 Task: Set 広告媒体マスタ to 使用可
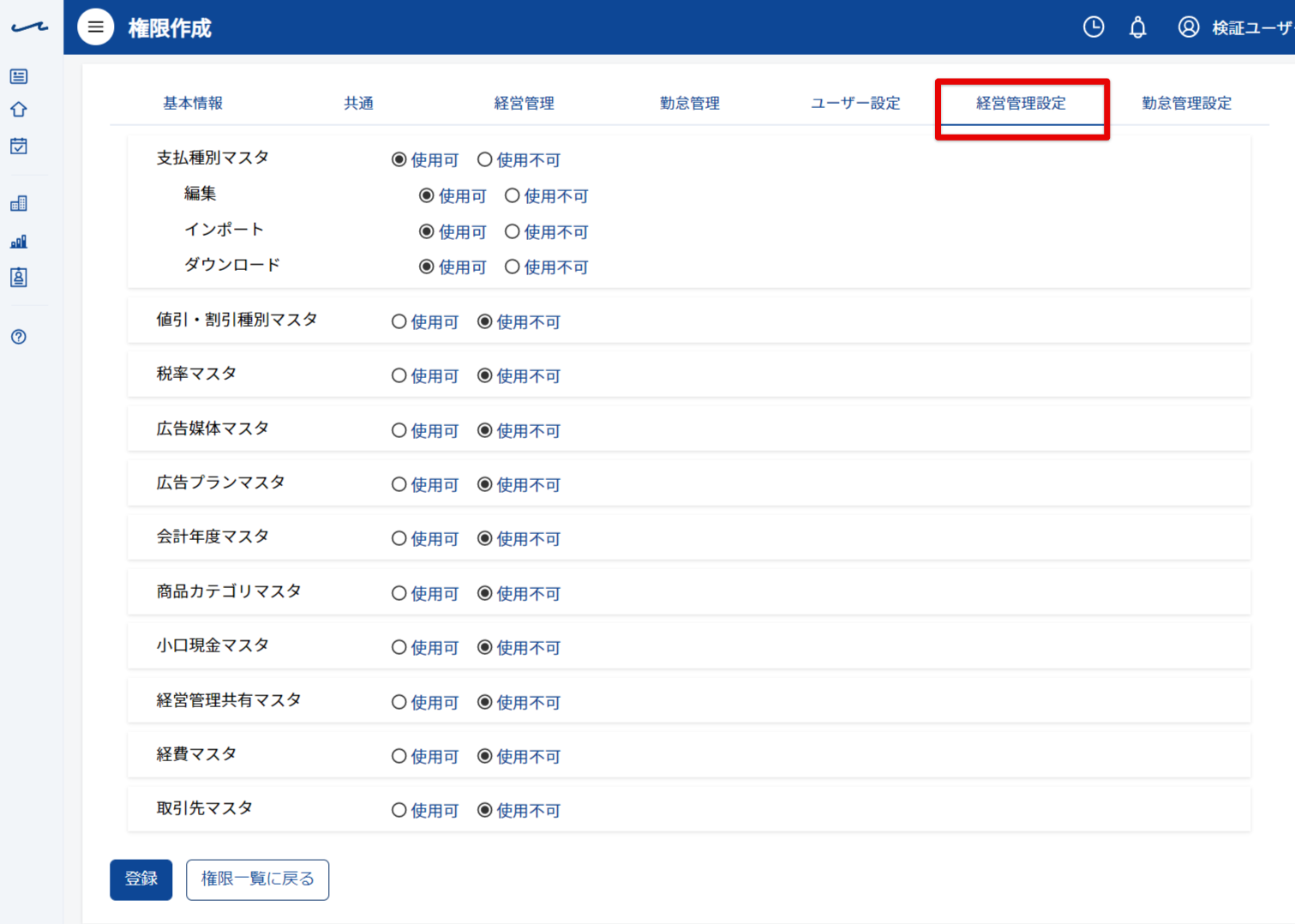coord(399,430)
